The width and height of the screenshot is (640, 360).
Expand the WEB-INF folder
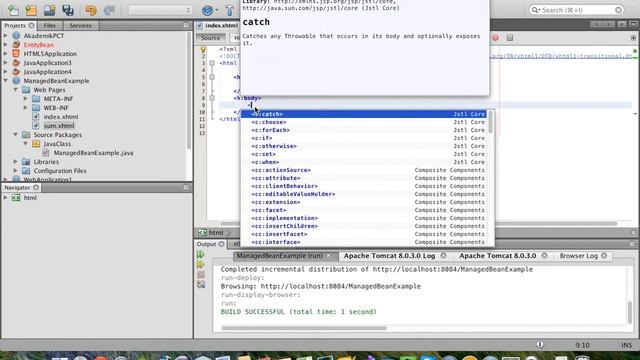point(26,108)
